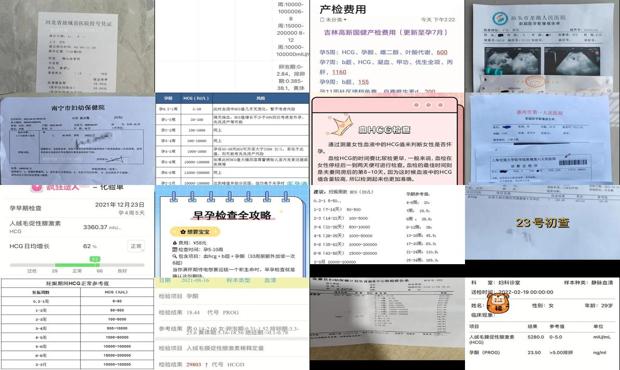
Task: Open the light-blue paper hospital report thumbnail
Action: [x=542, y=139]
